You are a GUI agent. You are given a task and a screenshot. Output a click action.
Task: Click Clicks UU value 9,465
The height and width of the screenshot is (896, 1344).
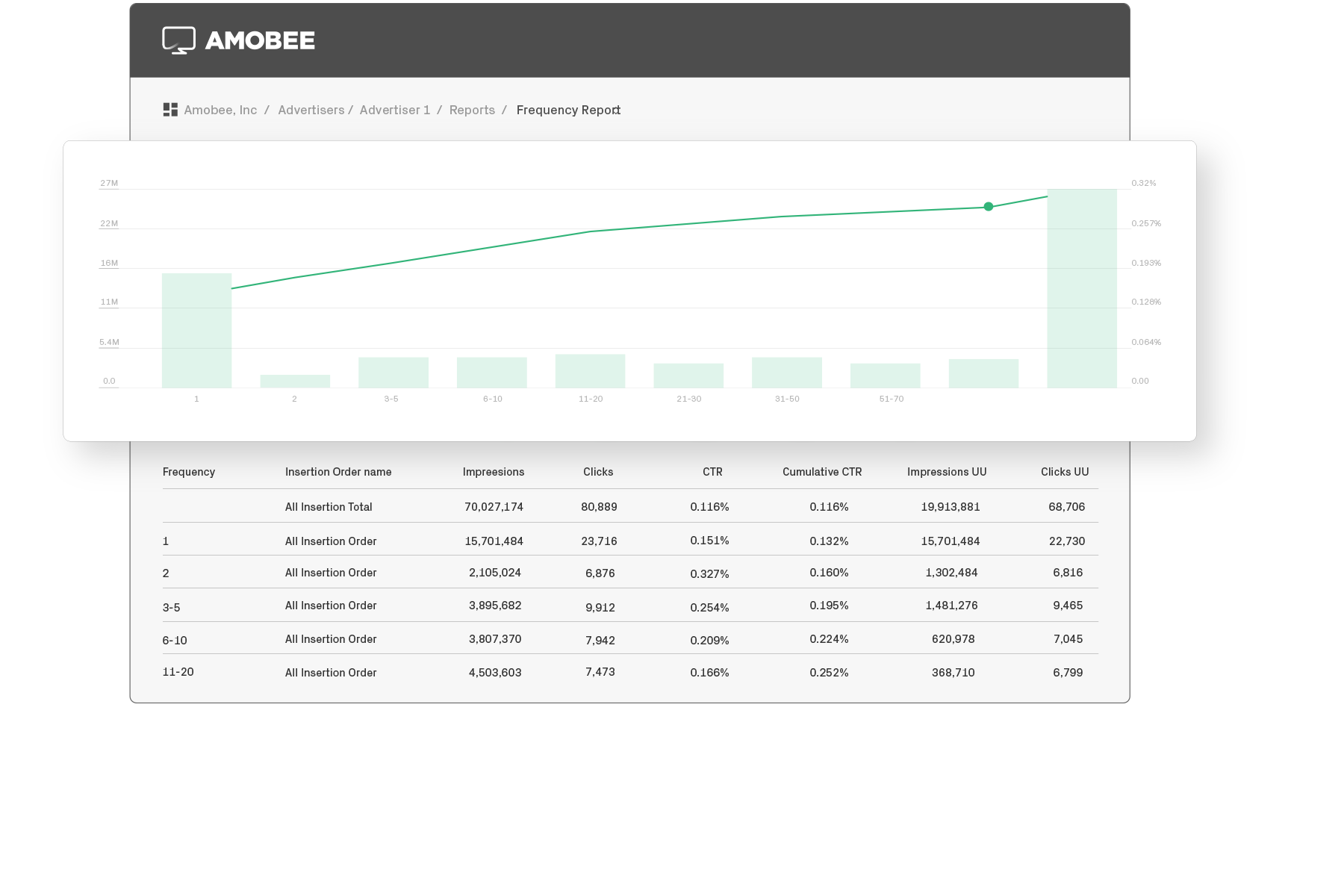[1068, 606]
